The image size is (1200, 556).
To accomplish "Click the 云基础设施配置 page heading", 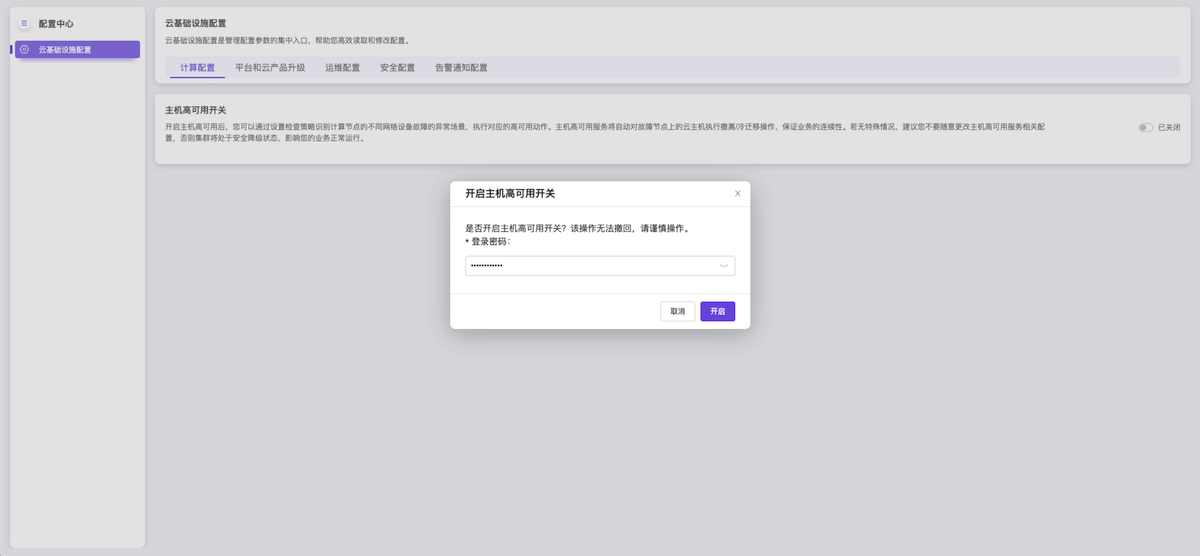I will 195,23.
